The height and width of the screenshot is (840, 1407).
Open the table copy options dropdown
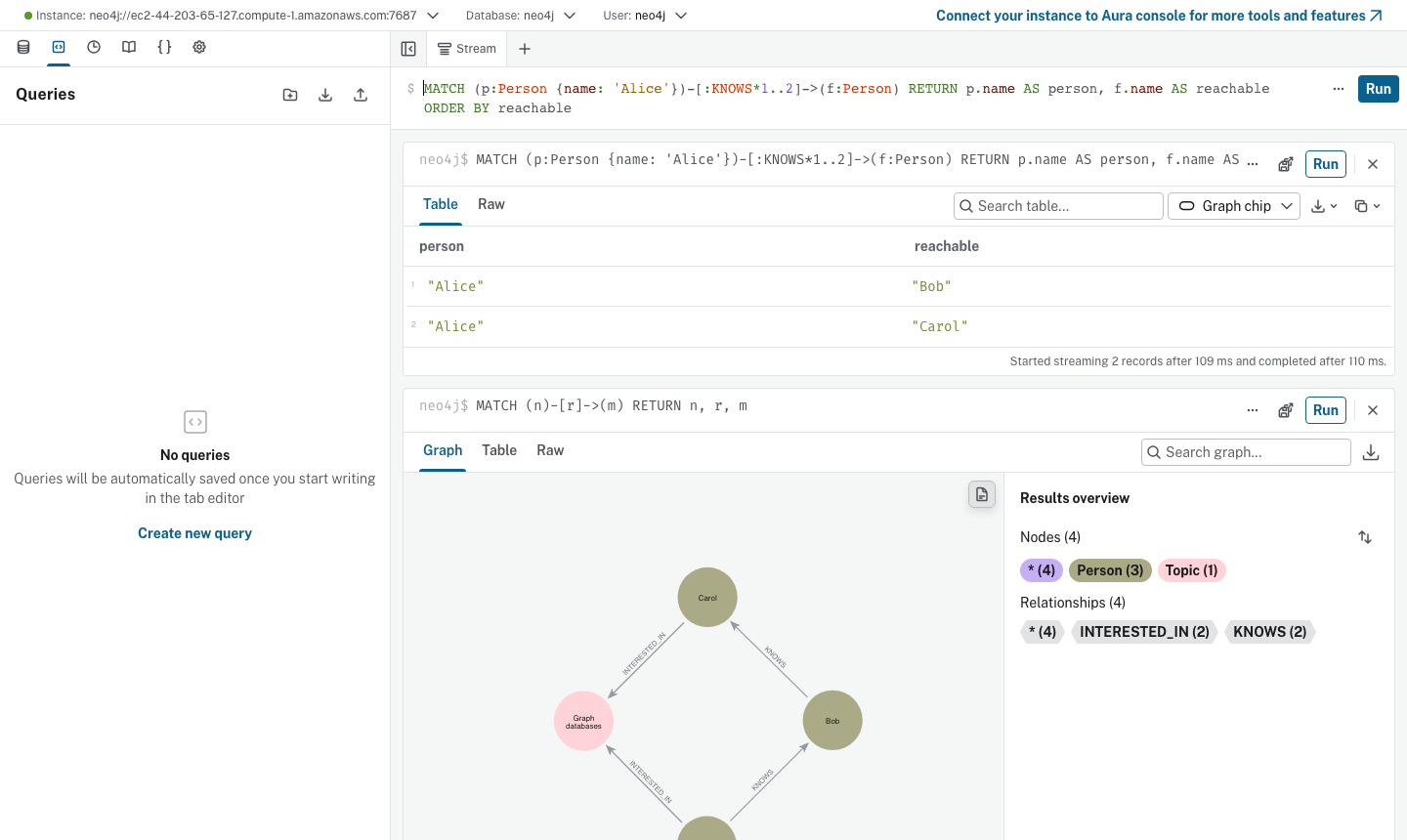pos(1367,206)
